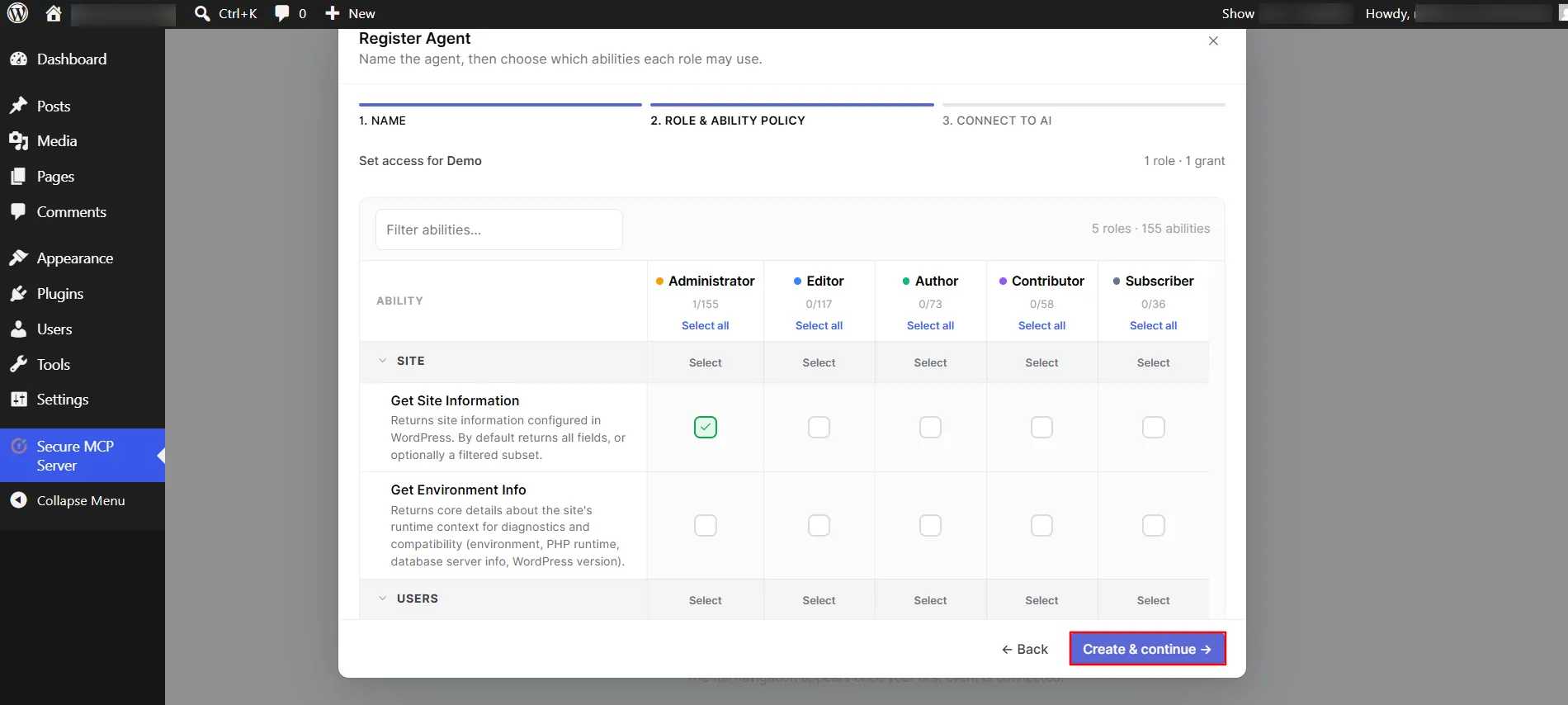Viewport: 1568px width, 705px height.
Task: Select SITE group for Contributor
Action: (1041, 362)
